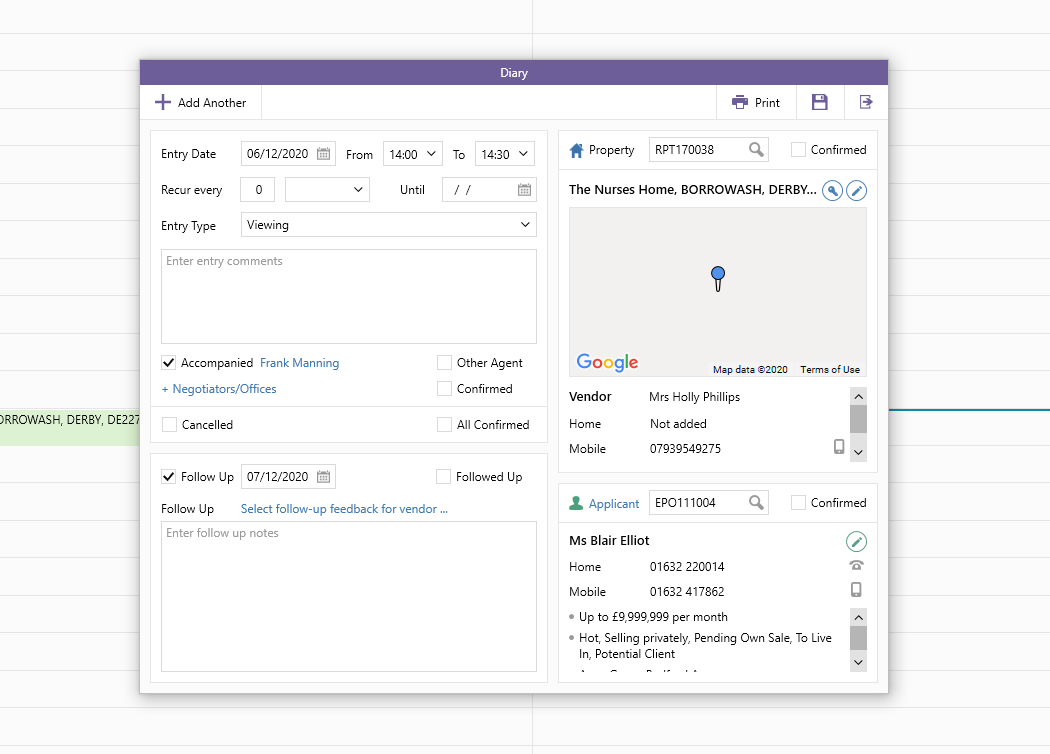Click the + Negotiators/Offices link
Viewport: 1050px width, 754px height.
pyautogui.click(x=219, y=389)
